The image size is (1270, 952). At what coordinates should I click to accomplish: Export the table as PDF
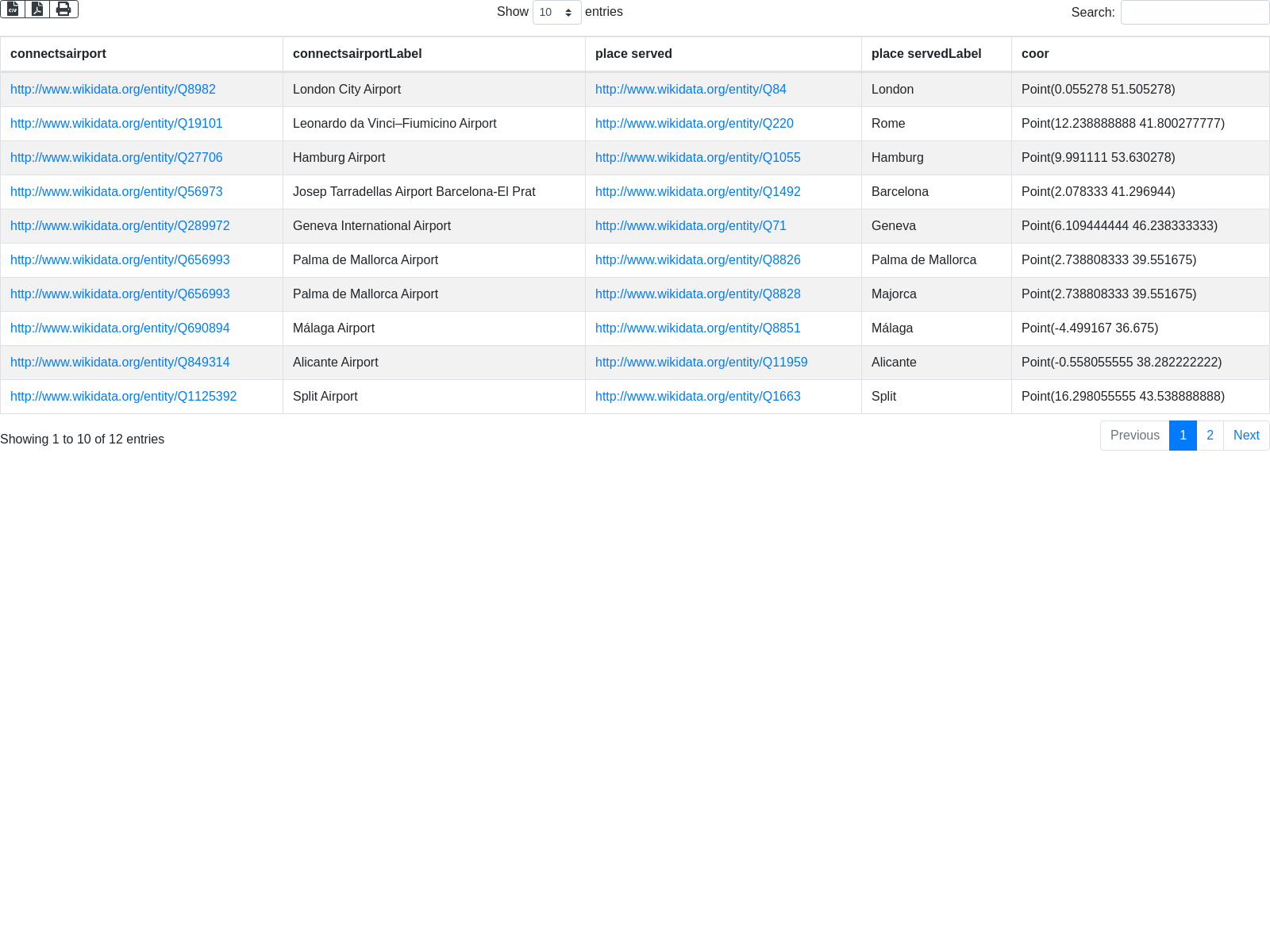point(37,9)
